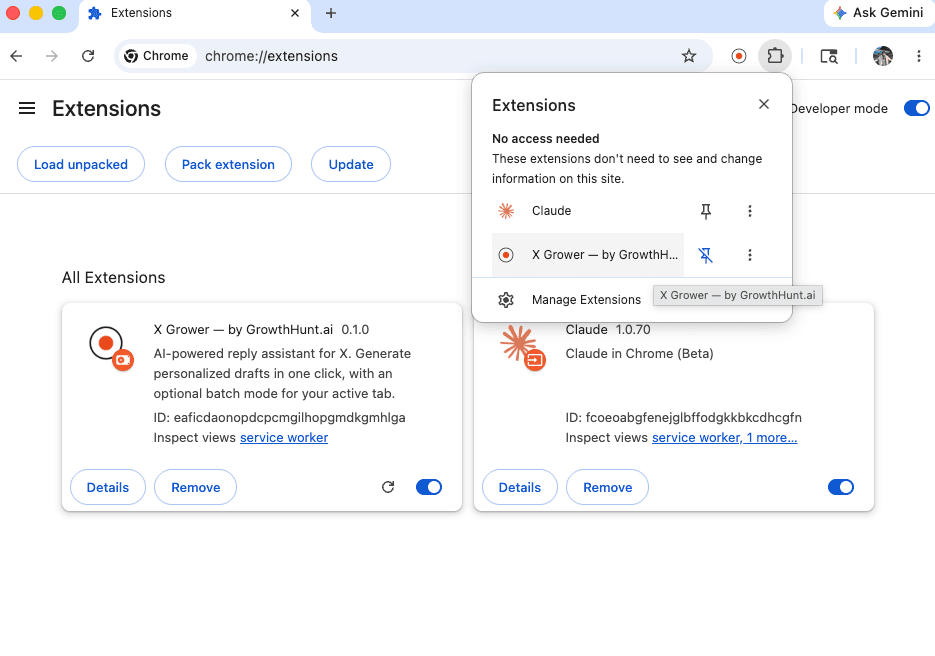Click Pack extension button
The width and height of the screenshot is (935, 656).
[228, 165]
